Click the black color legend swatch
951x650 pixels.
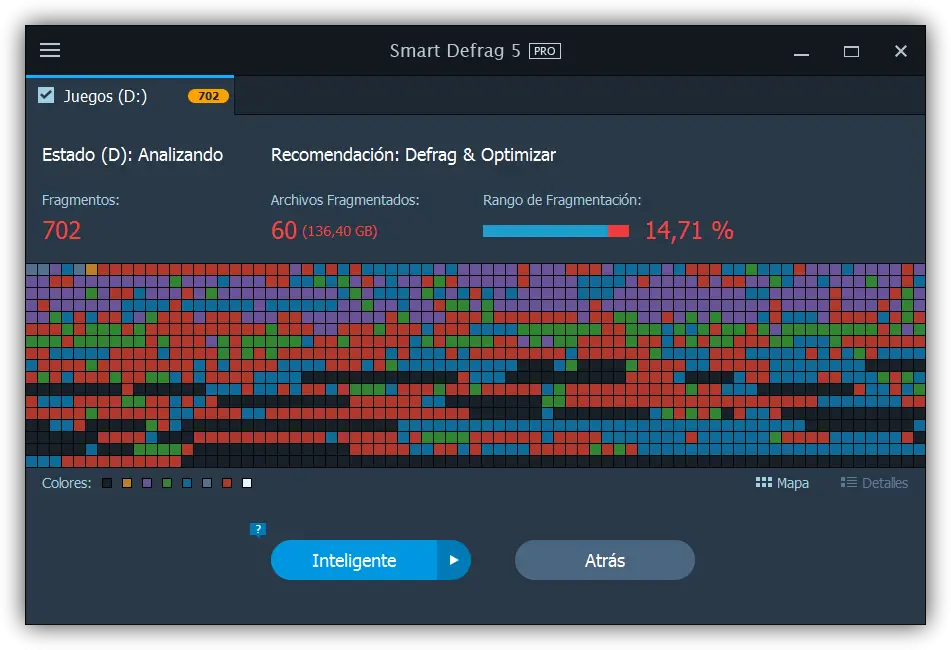[107, 483]
